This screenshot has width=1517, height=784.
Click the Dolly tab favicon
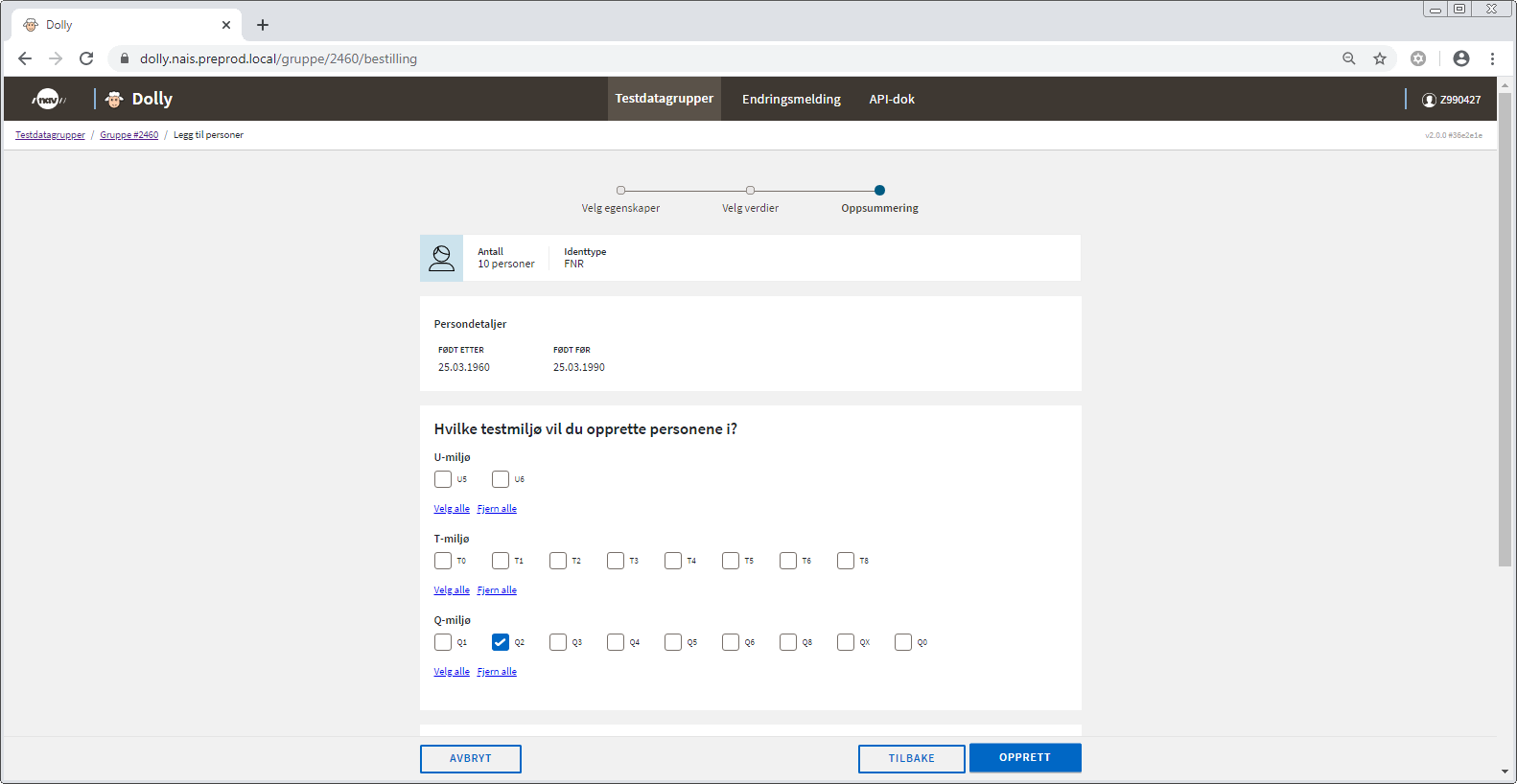click(x=31, y=25)
